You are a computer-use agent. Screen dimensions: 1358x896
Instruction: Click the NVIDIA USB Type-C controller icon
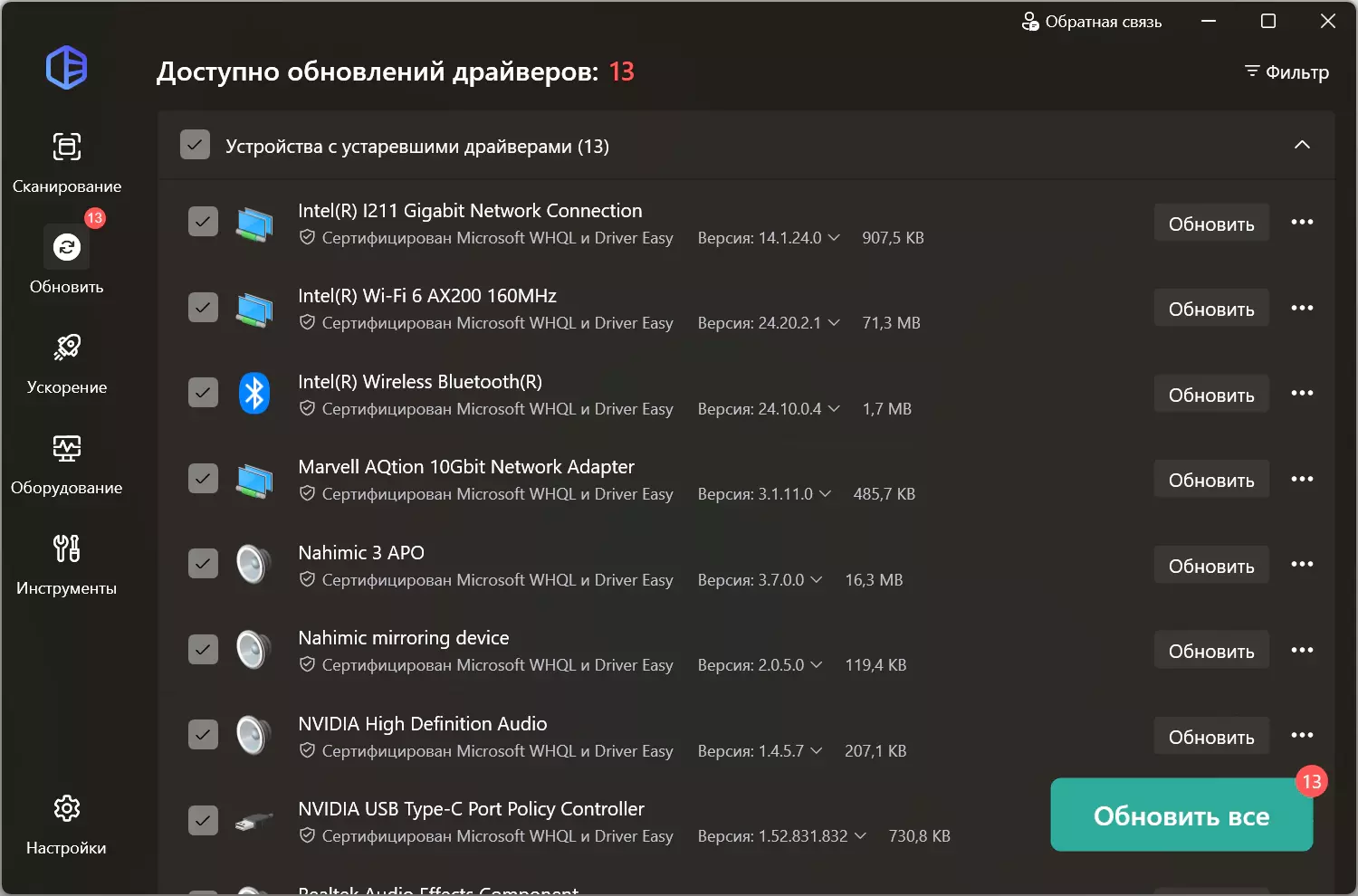[x=254, y=821]
